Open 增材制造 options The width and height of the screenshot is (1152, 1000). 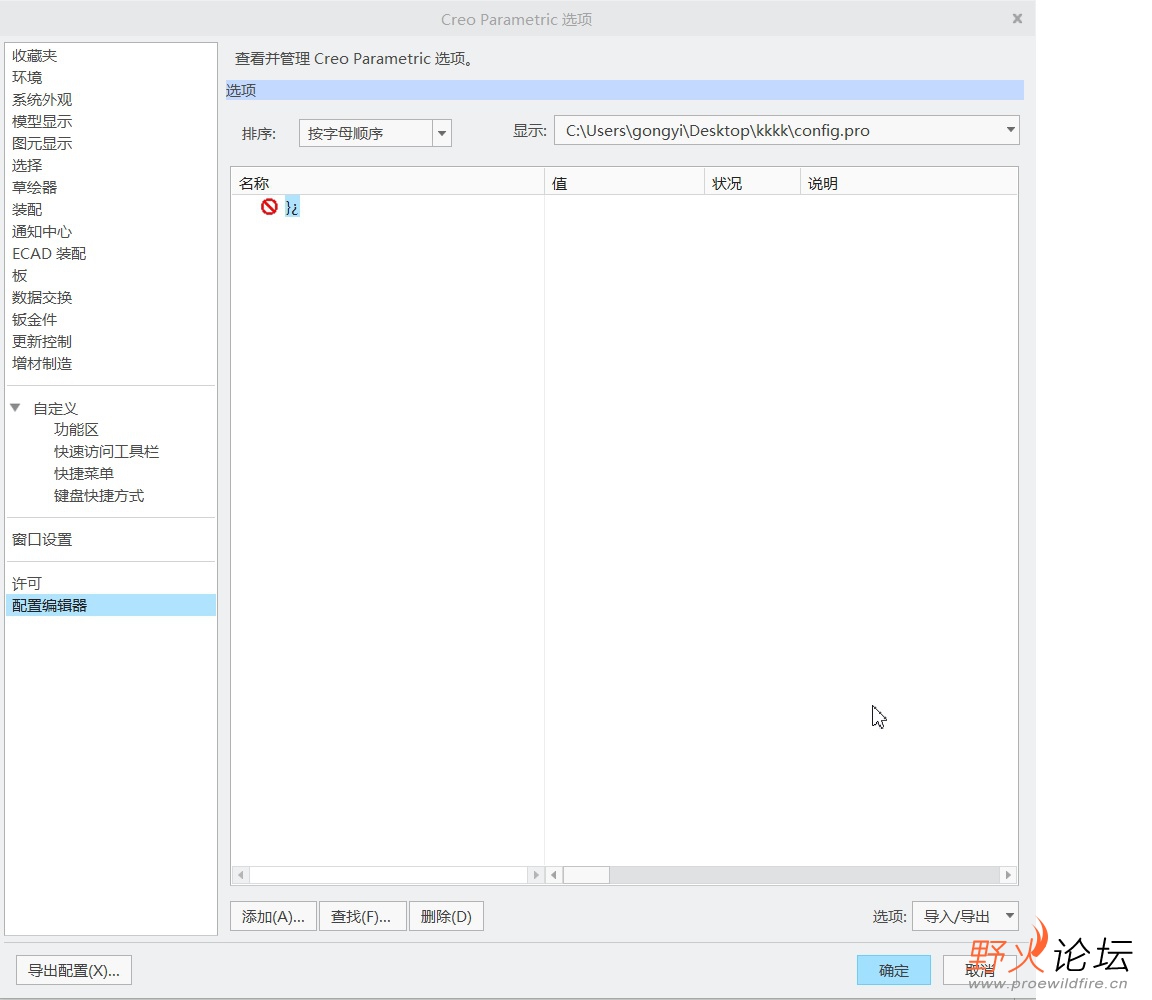[x=42, y=364]
